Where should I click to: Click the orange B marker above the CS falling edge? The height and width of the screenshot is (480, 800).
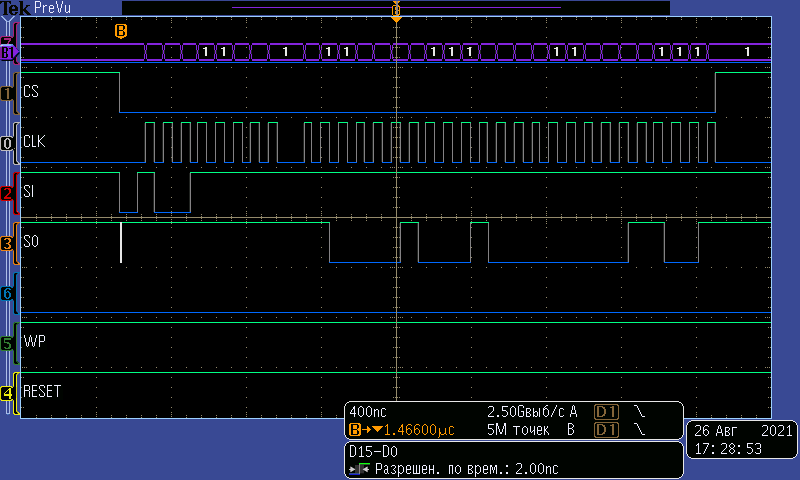pyautogui.click(x=121, y=31)
